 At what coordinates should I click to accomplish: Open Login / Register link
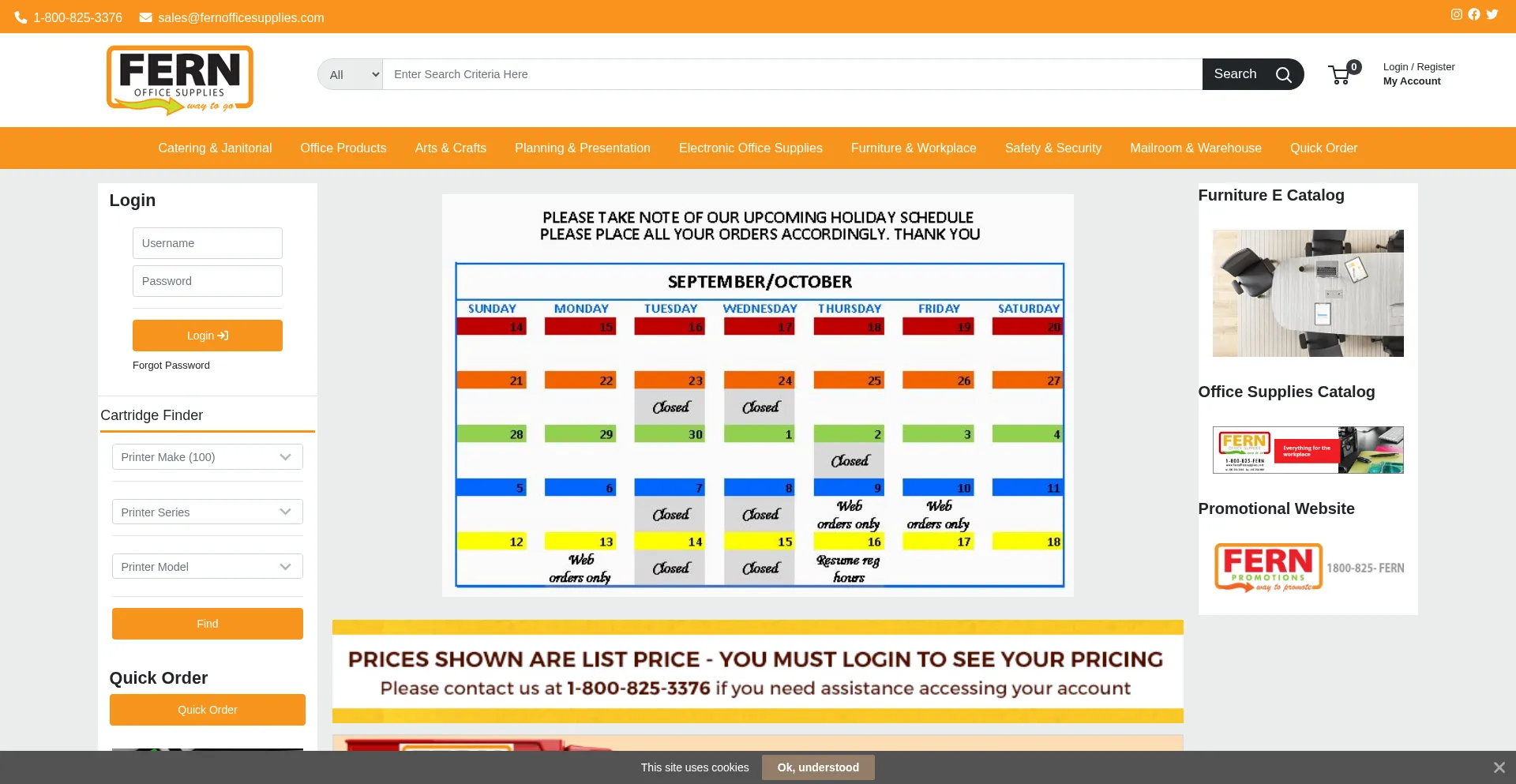[x=1419, y=67]
